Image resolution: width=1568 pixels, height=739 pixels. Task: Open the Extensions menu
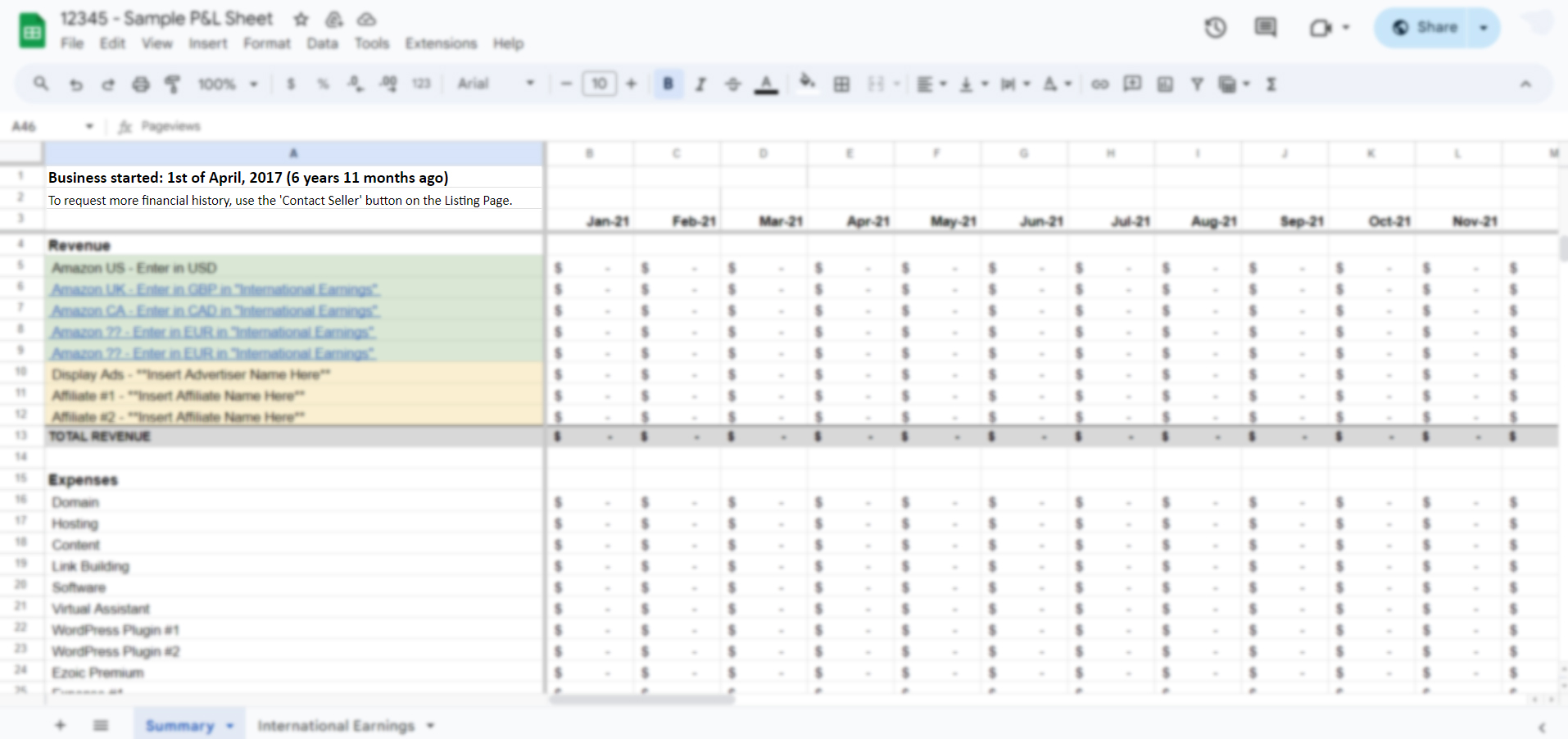point(440,43)
